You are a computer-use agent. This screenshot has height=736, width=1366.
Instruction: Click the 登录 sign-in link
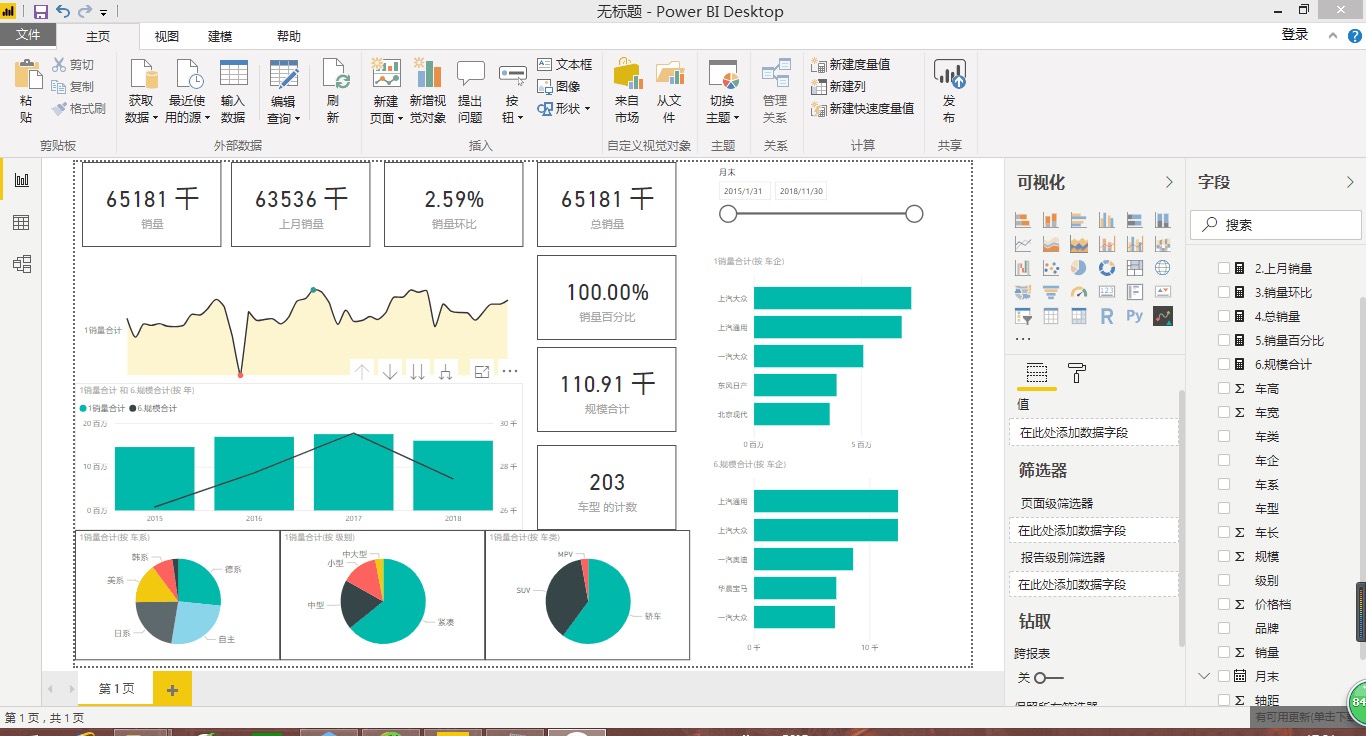point(1295,34)
